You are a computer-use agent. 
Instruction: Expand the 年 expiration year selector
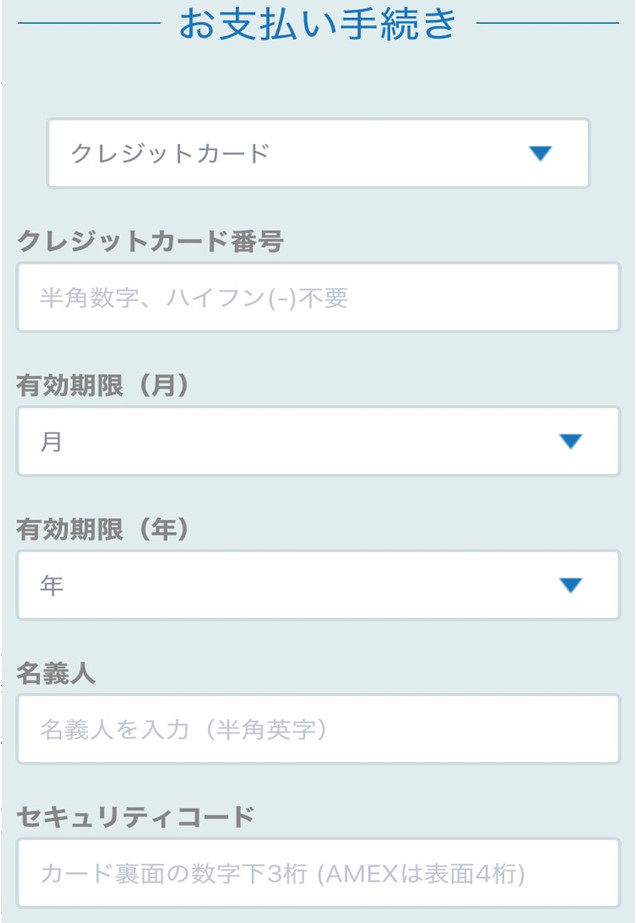tap(318, 585)
